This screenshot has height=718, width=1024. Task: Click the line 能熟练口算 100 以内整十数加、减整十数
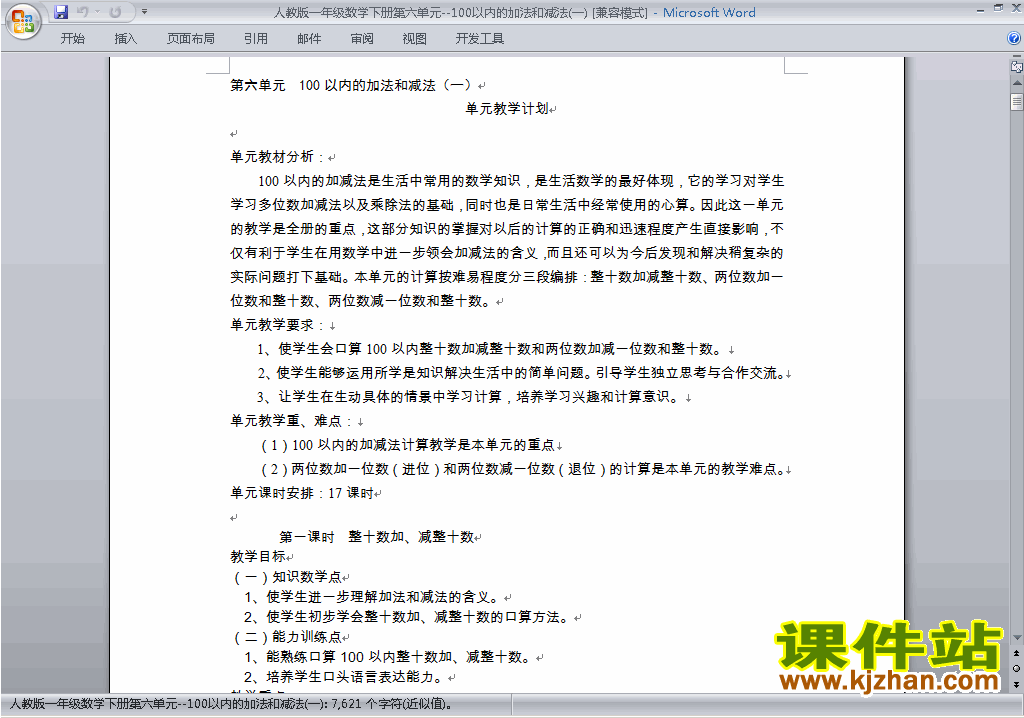point(389,657)
